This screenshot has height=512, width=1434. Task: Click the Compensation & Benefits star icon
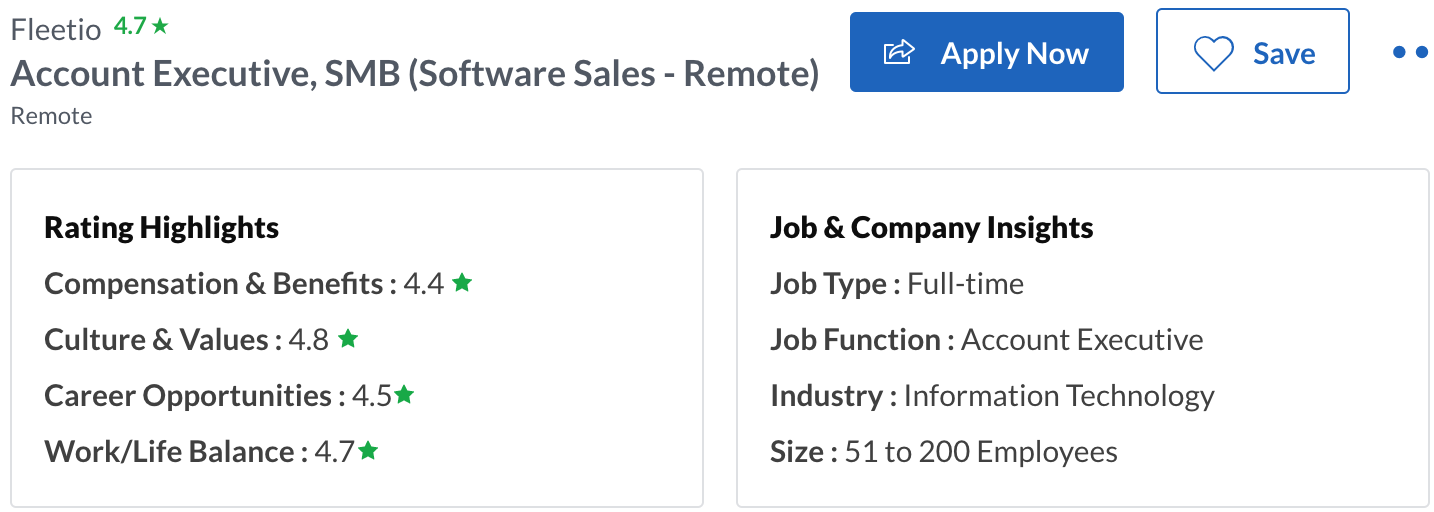[x=461, y=283]
